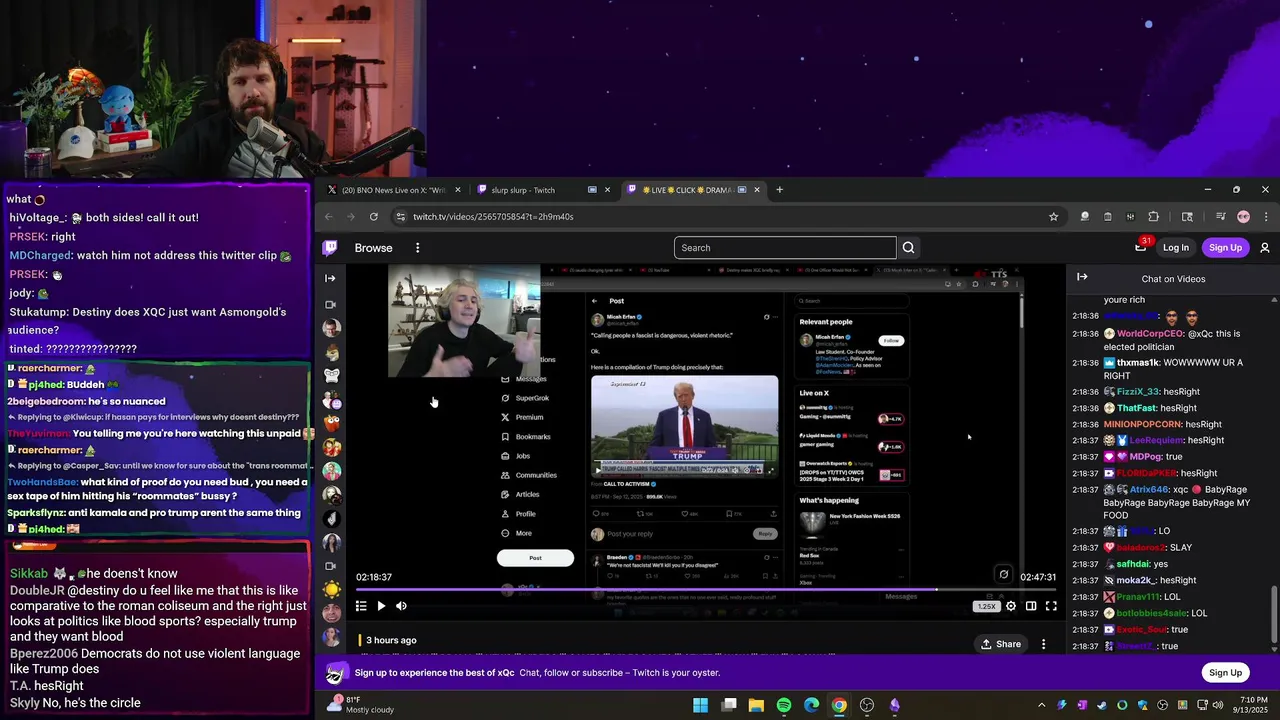Open the video chapters list icon

(x=361, y=606)
